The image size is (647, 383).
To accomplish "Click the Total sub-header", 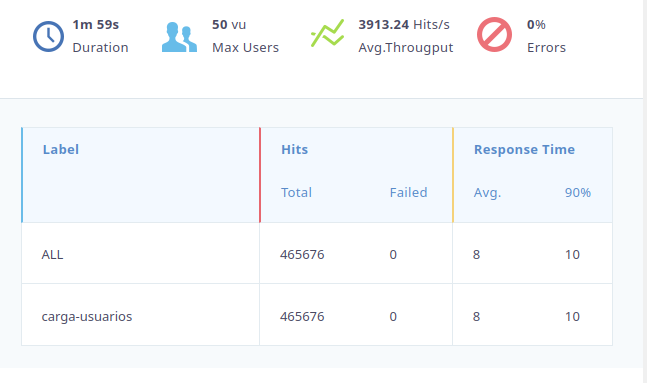I will (x=296, y=193).
